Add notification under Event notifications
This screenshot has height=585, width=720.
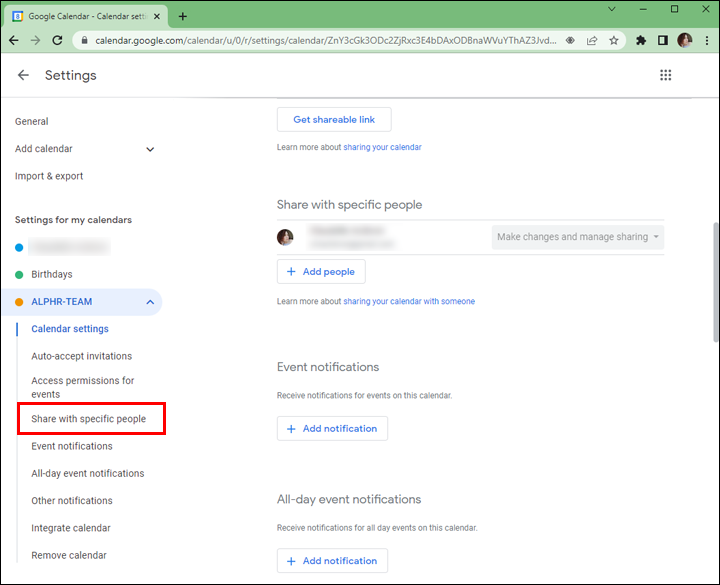332,429
